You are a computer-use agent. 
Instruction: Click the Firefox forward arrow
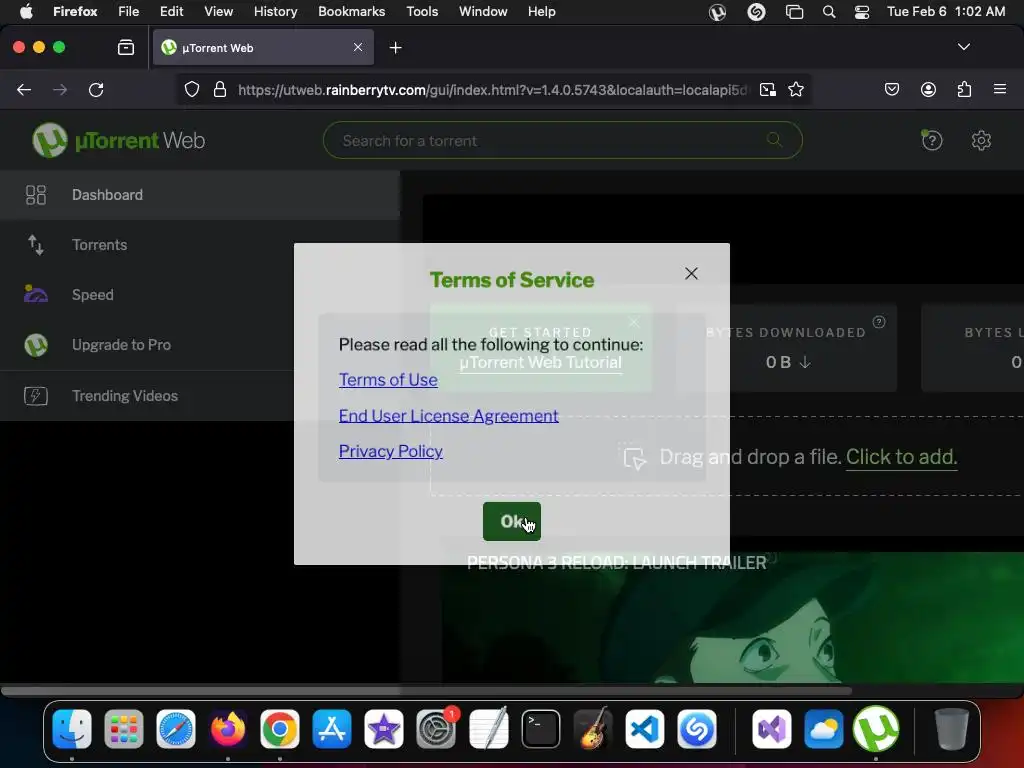coord(60,89)
